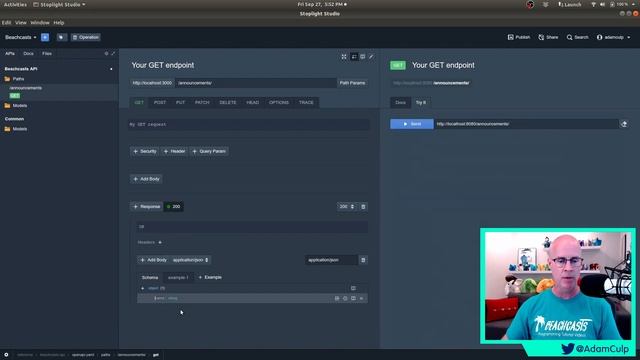The width and height of the screenshot is (640, 360).
Task: Click the tag icon beside Operation
Action: pyautogui.click(x=61, y=37)
